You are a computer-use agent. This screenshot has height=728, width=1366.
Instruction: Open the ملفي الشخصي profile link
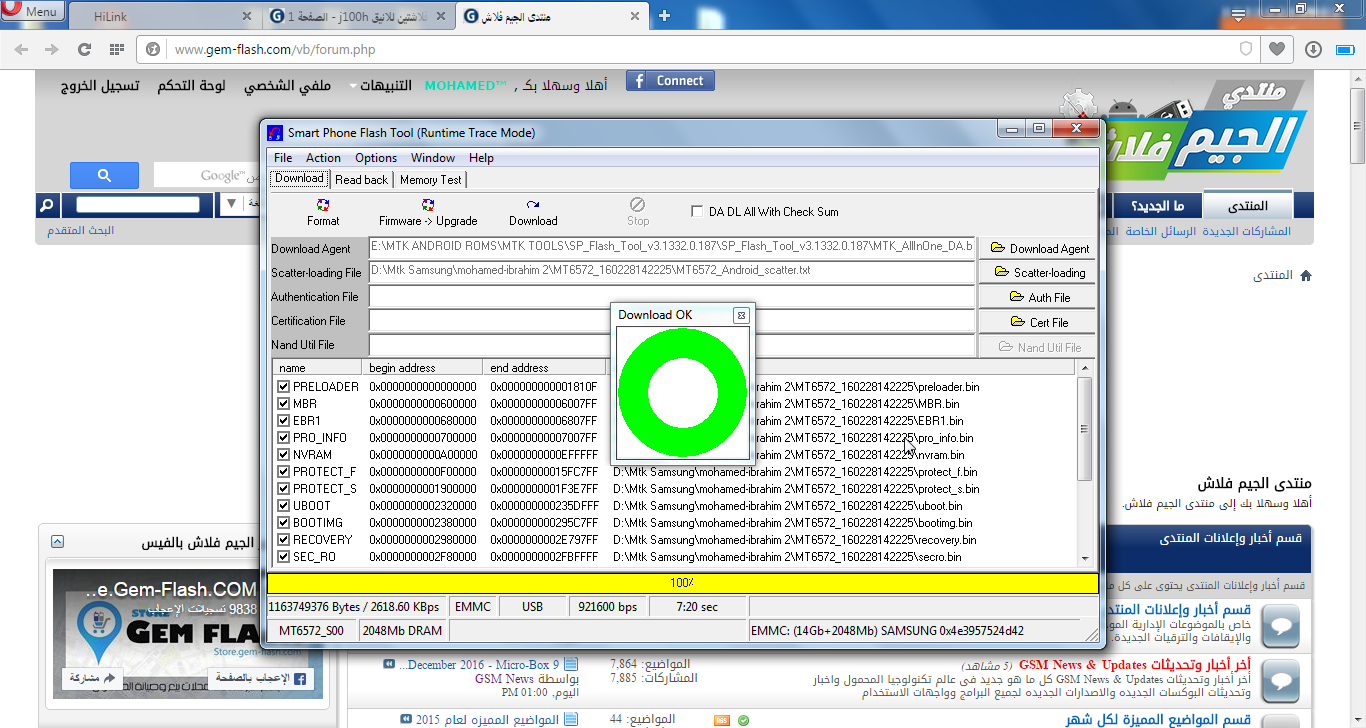[288, 86]
